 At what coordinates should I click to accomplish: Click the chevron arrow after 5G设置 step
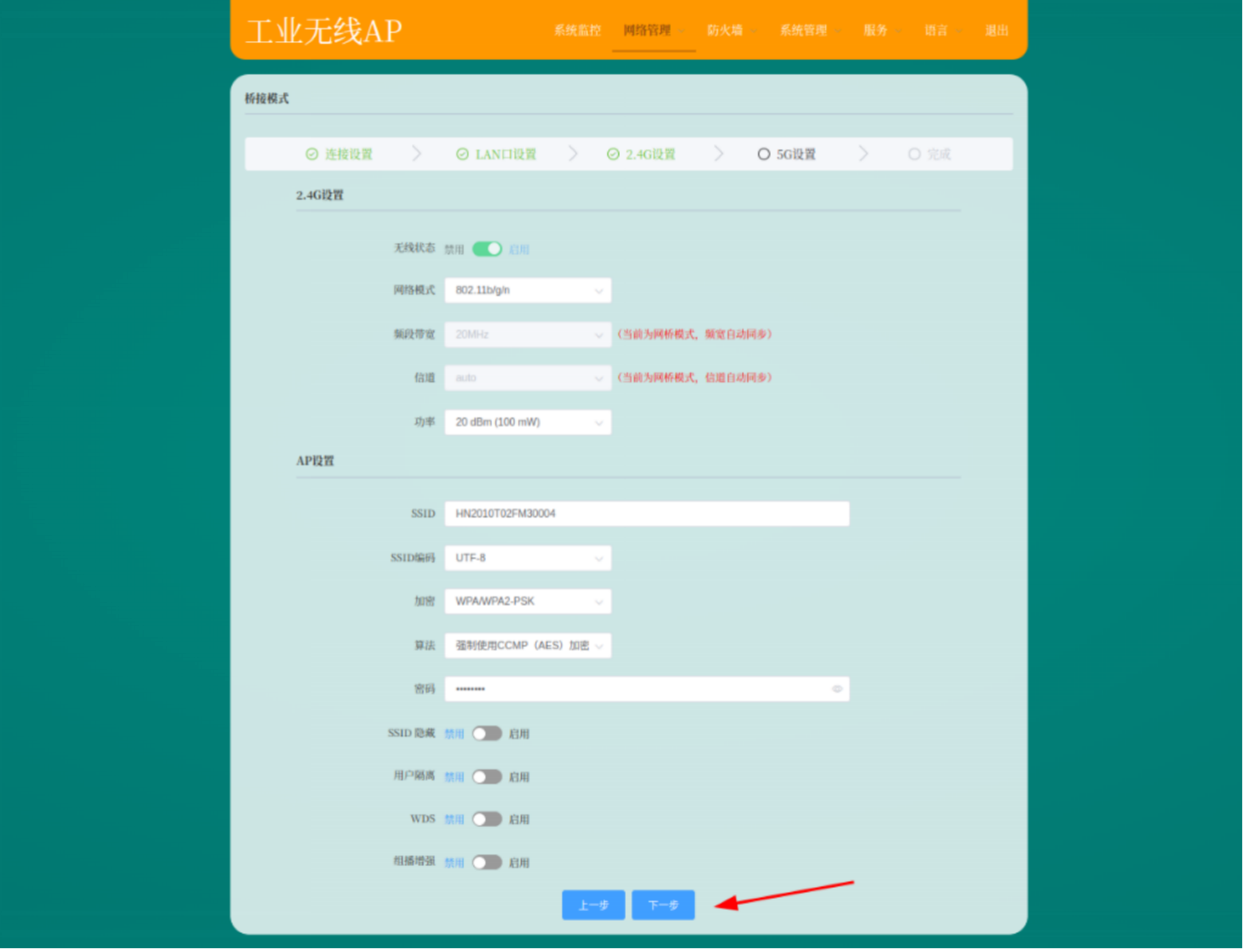pos(863,153)
